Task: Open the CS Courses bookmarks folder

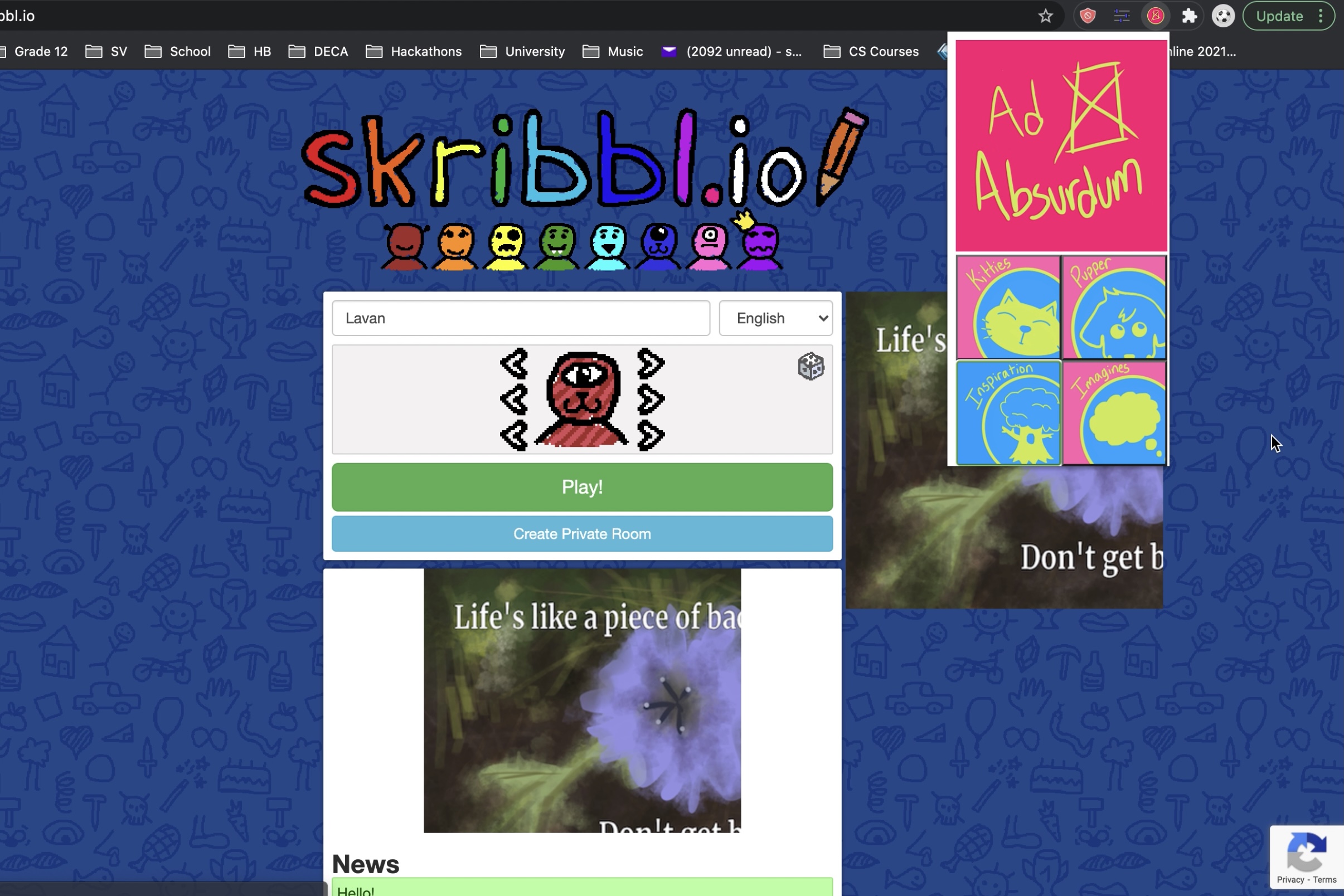Action: 871,51
